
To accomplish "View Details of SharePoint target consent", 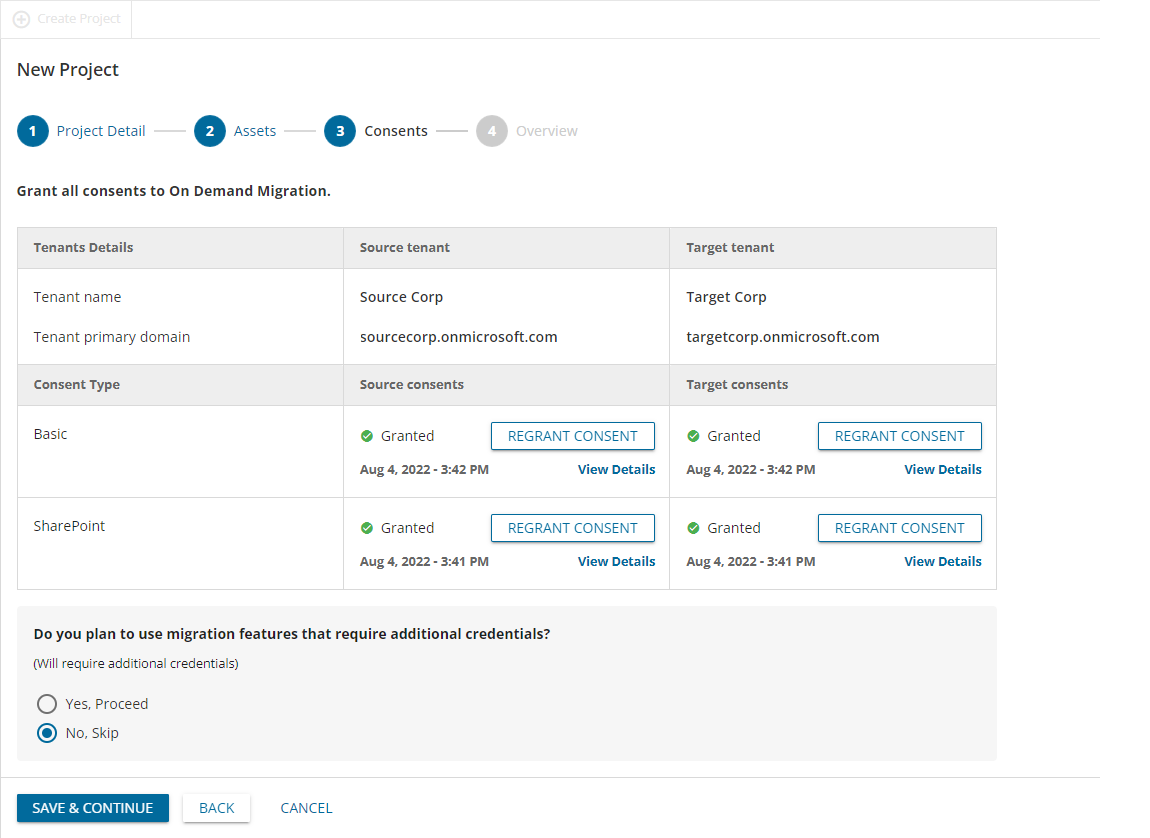I will pyautogui.click(x=943, y=562).
